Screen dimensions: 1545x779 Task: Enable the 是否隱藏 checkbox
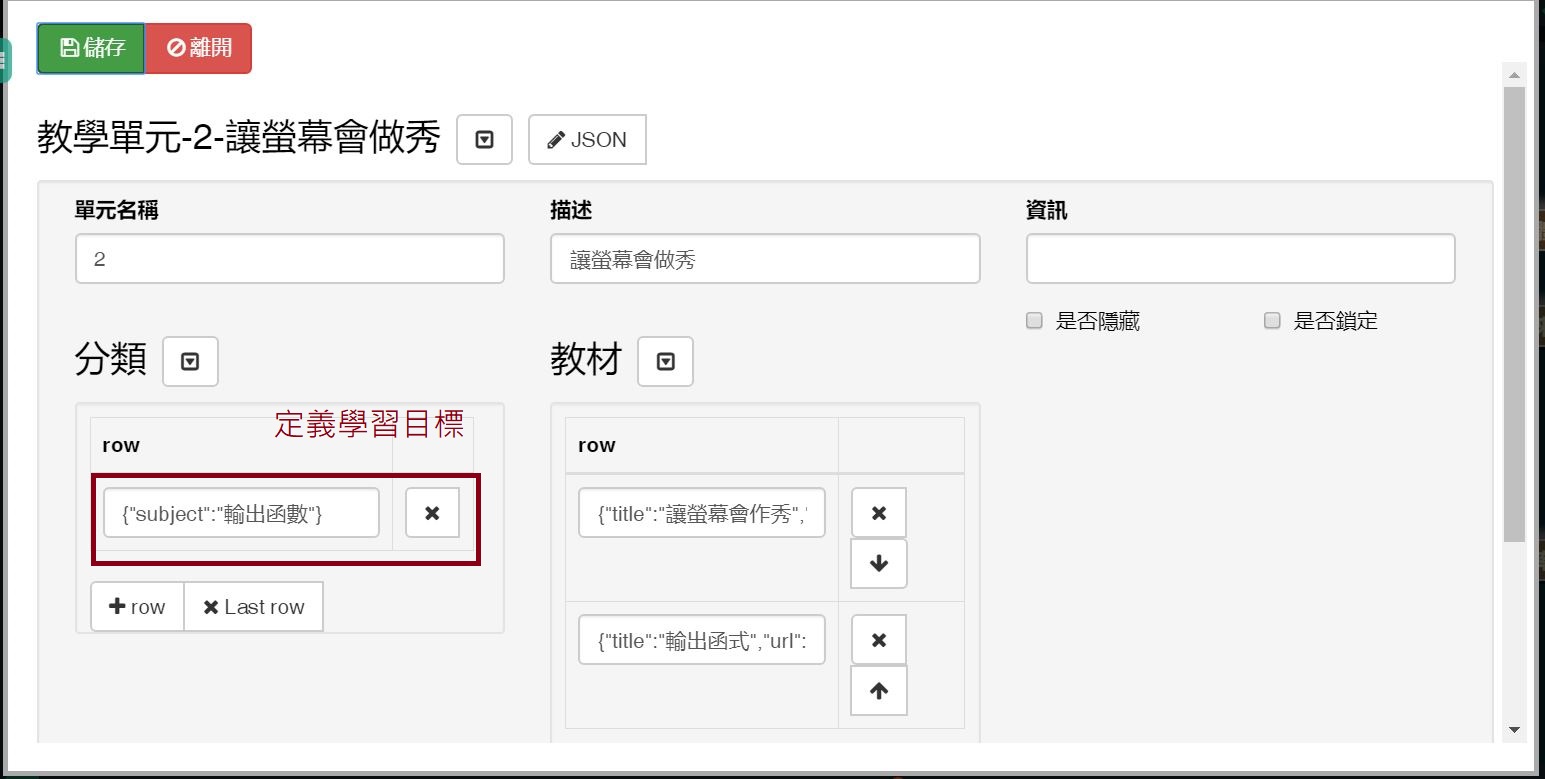(x=1035, y=321)
